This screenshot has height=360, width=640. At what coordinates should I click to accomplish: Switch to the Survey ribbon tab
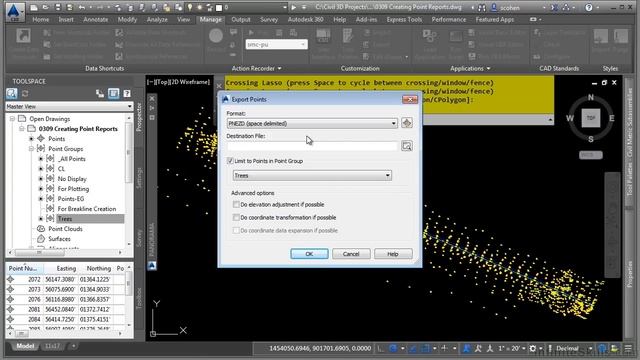click(x=269, y=19)
